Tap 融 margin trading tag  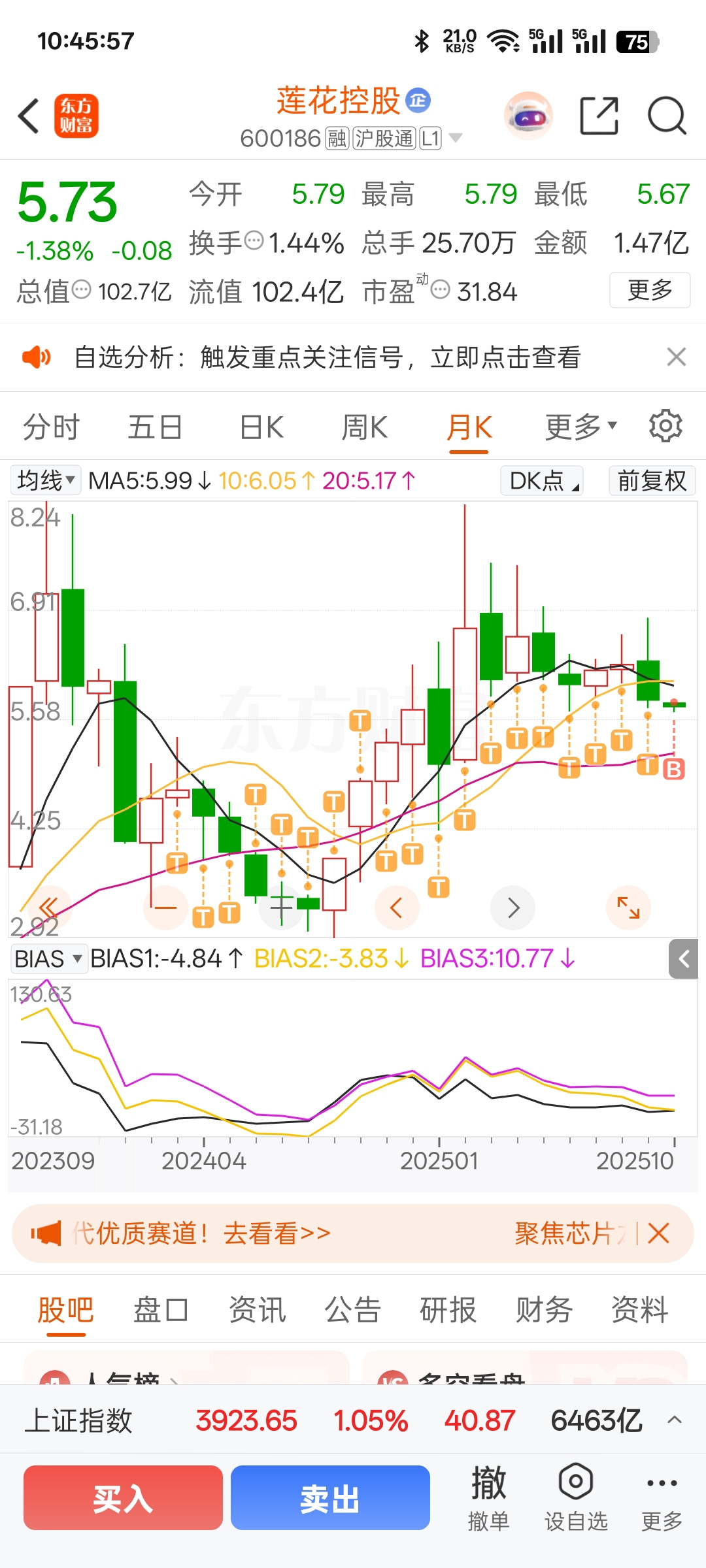(x=337, y=138)
